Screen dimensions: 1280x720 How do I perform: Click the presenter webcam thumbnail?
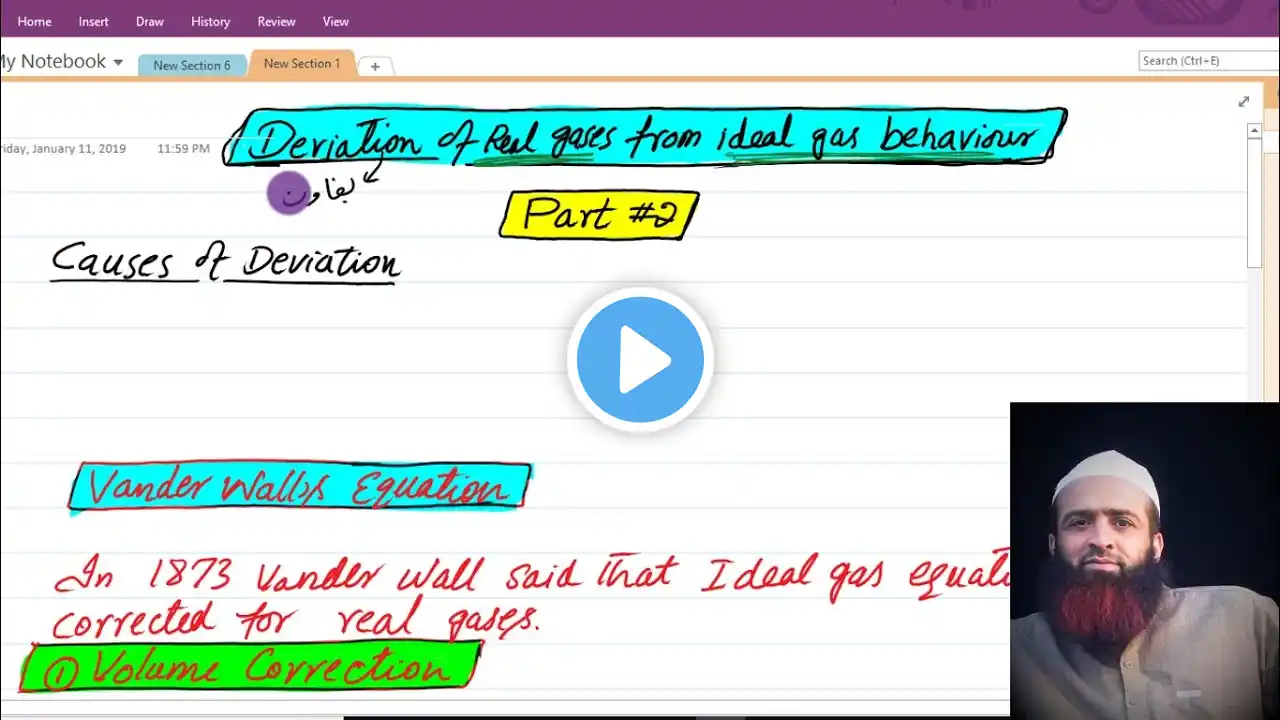click(1145, 560)
